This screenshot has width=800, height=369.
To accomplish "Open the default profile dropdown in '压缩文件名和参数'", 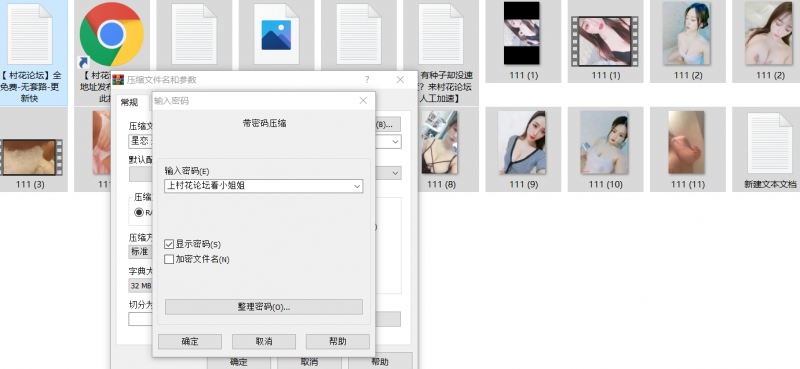I will pos(395,174).
